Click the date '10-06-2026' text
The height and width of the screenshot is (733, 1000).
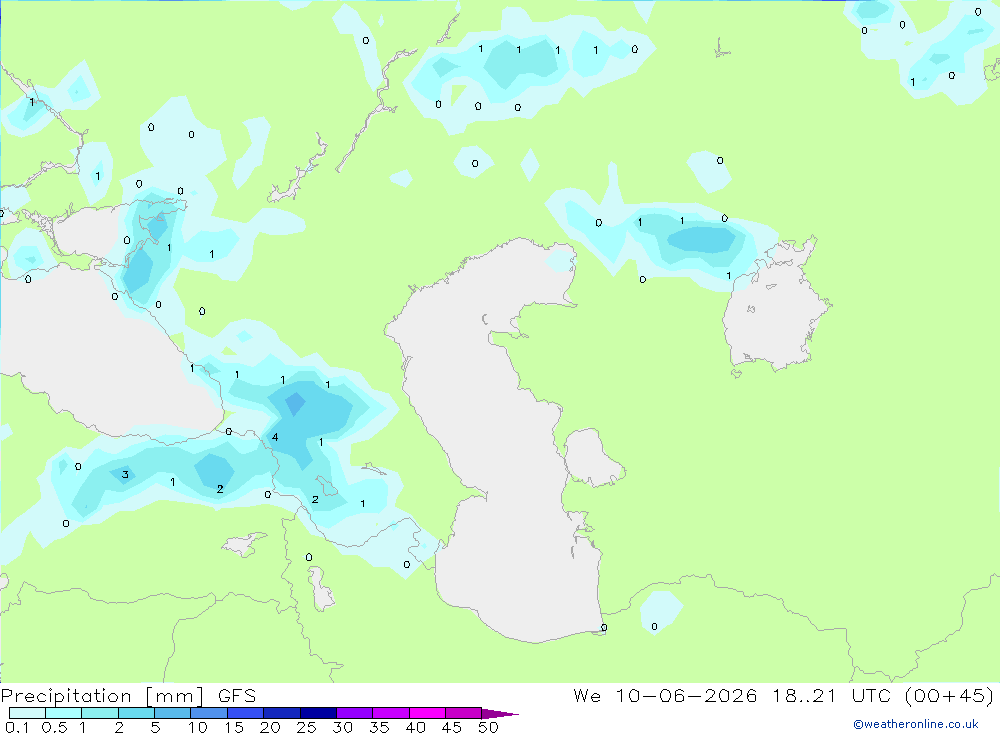click(x=686, y=695)
